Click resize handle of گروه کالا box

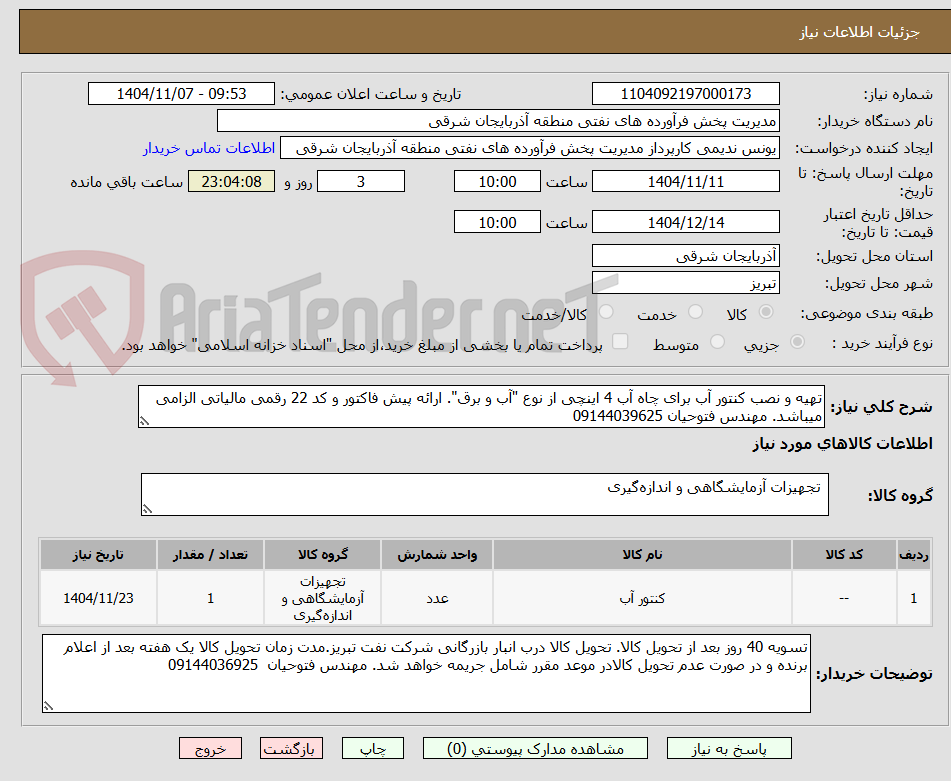(147, 509)
